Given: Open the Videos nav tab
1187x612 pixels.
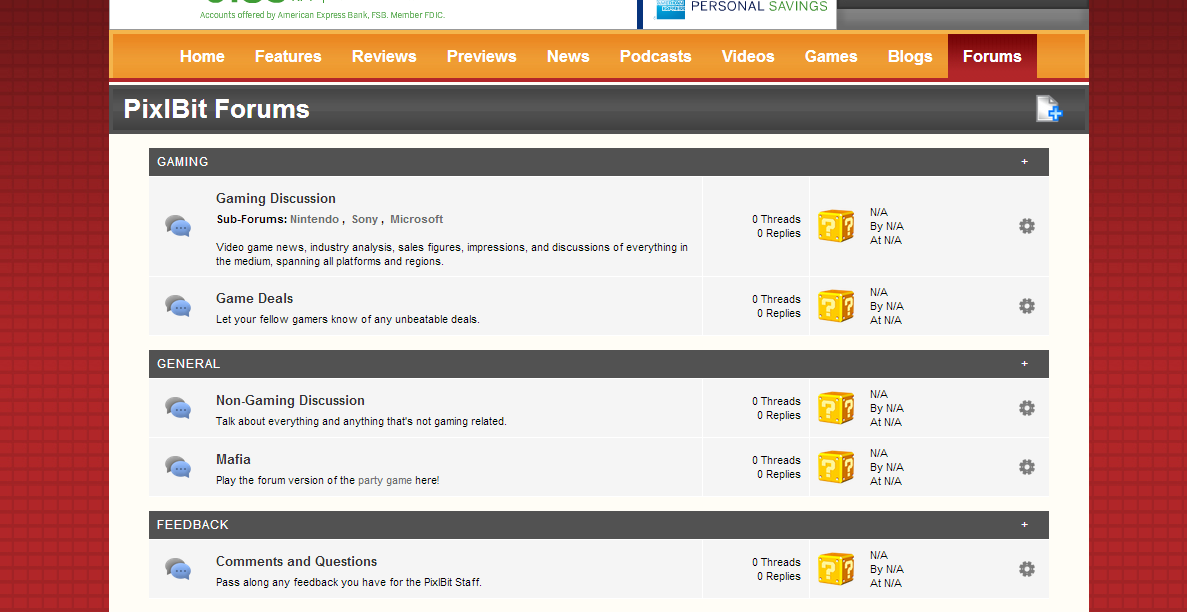Looking at the screenshot, I should tap(748, 56).
